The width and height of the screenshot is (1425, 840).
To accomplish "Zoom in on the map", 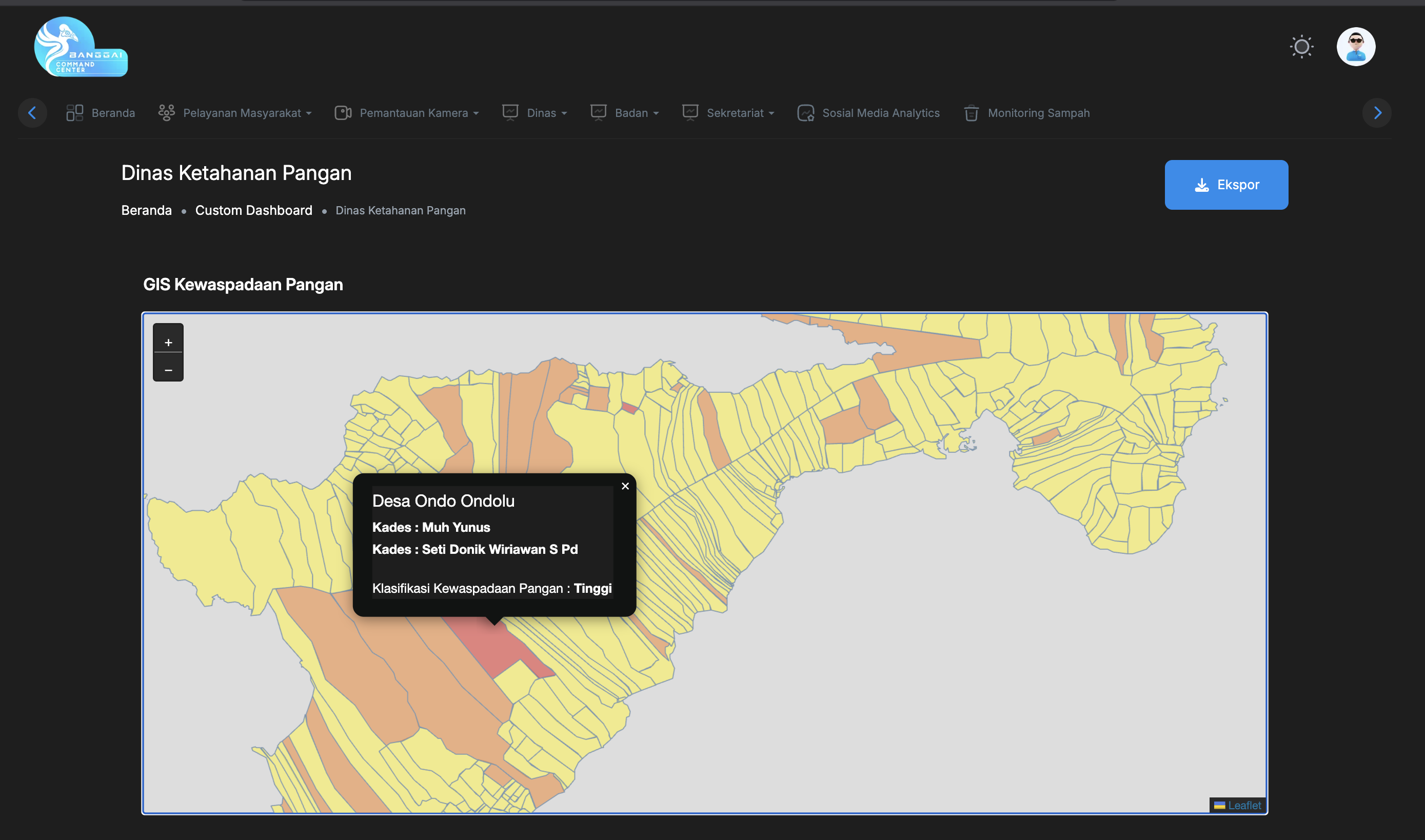I will point(168,342).
